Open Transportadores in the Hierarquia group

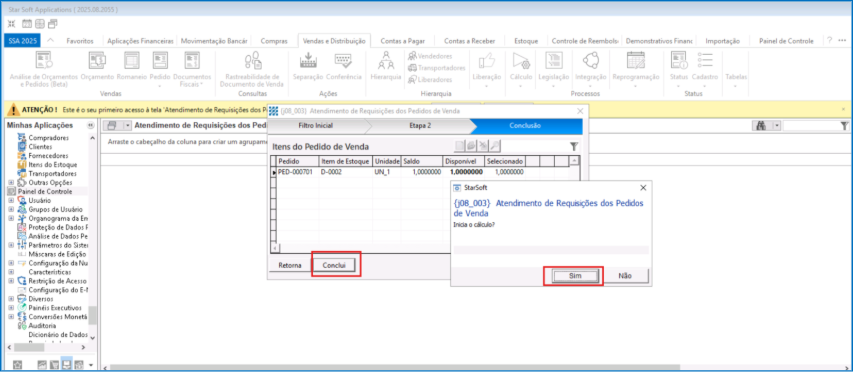(x=437, y=68)
